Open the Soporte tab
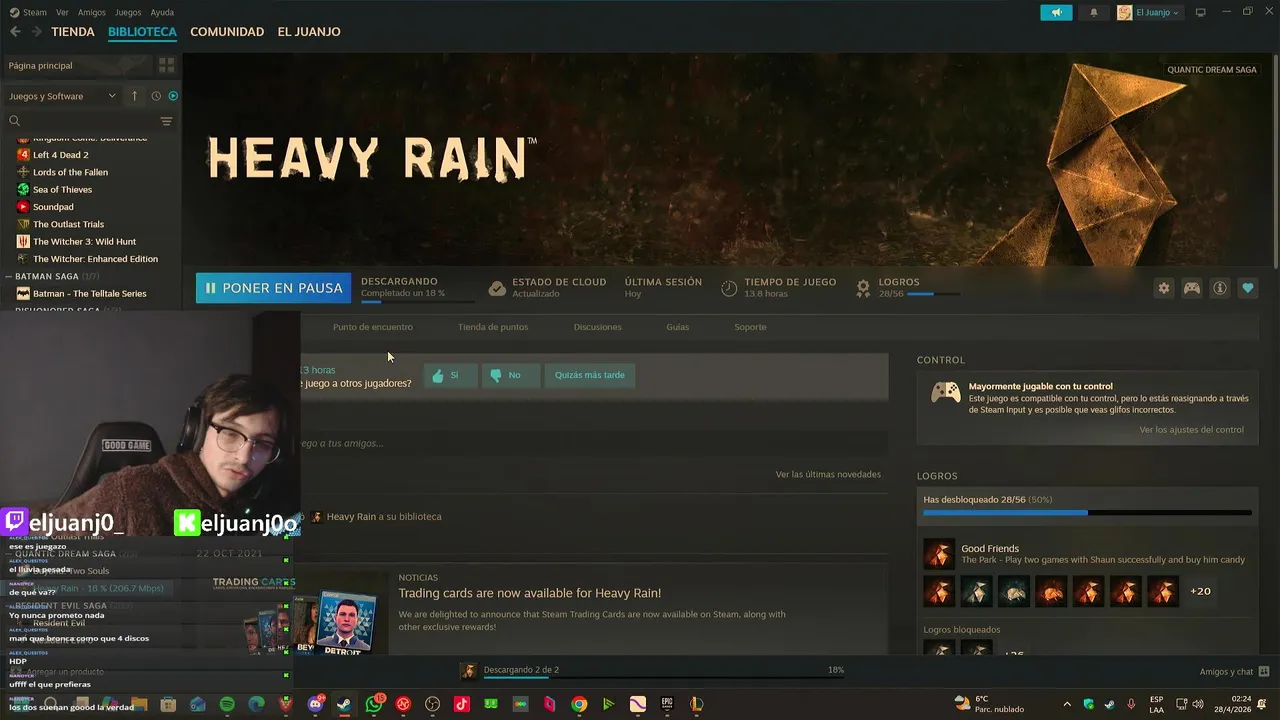The image size is (1280, 720). coord(750,327)
